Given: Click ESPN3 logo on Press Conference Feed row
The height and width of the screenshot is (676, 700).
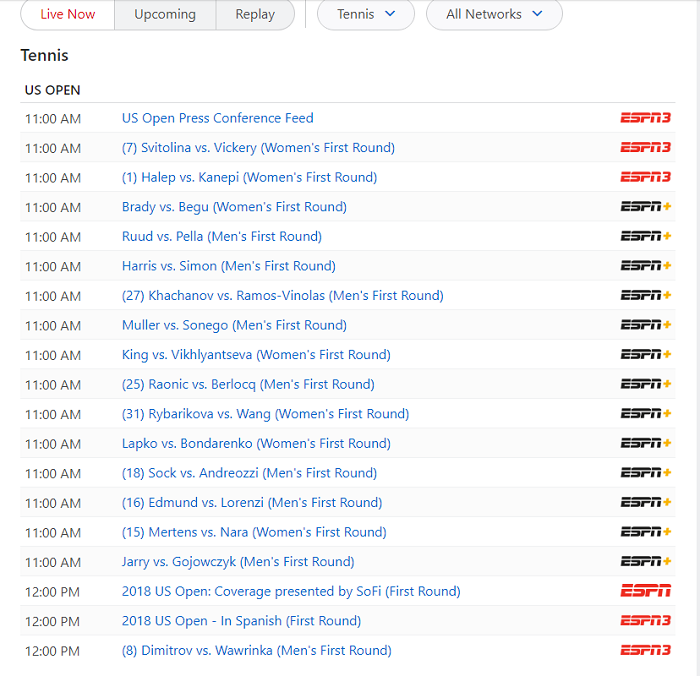Looking at the screenshot, I should point(646,118).
